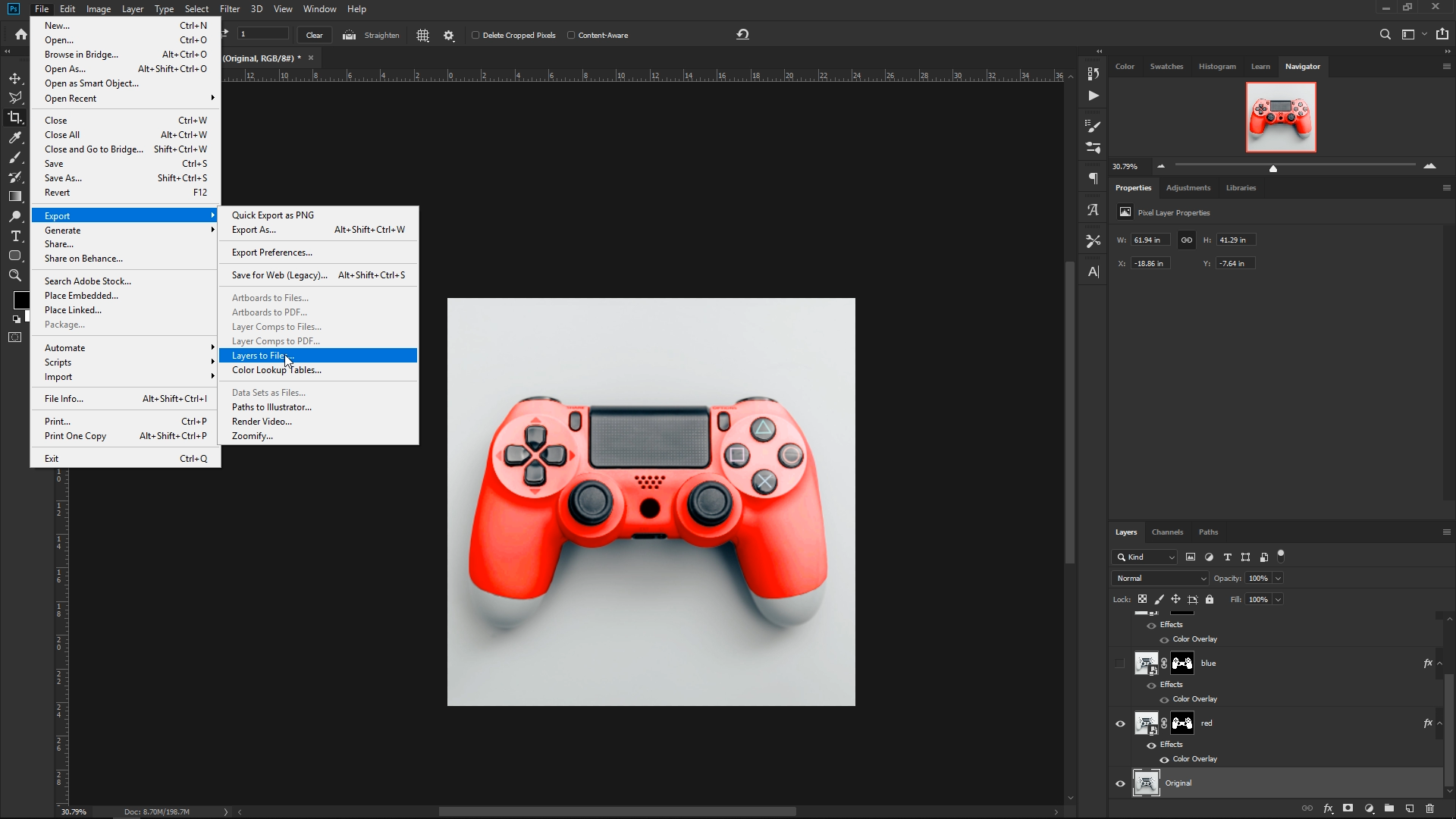Collapse the blue layer effects arrow
Image resolution: width=1456 pixels, height=819 pixels.
pos(1440,664)
